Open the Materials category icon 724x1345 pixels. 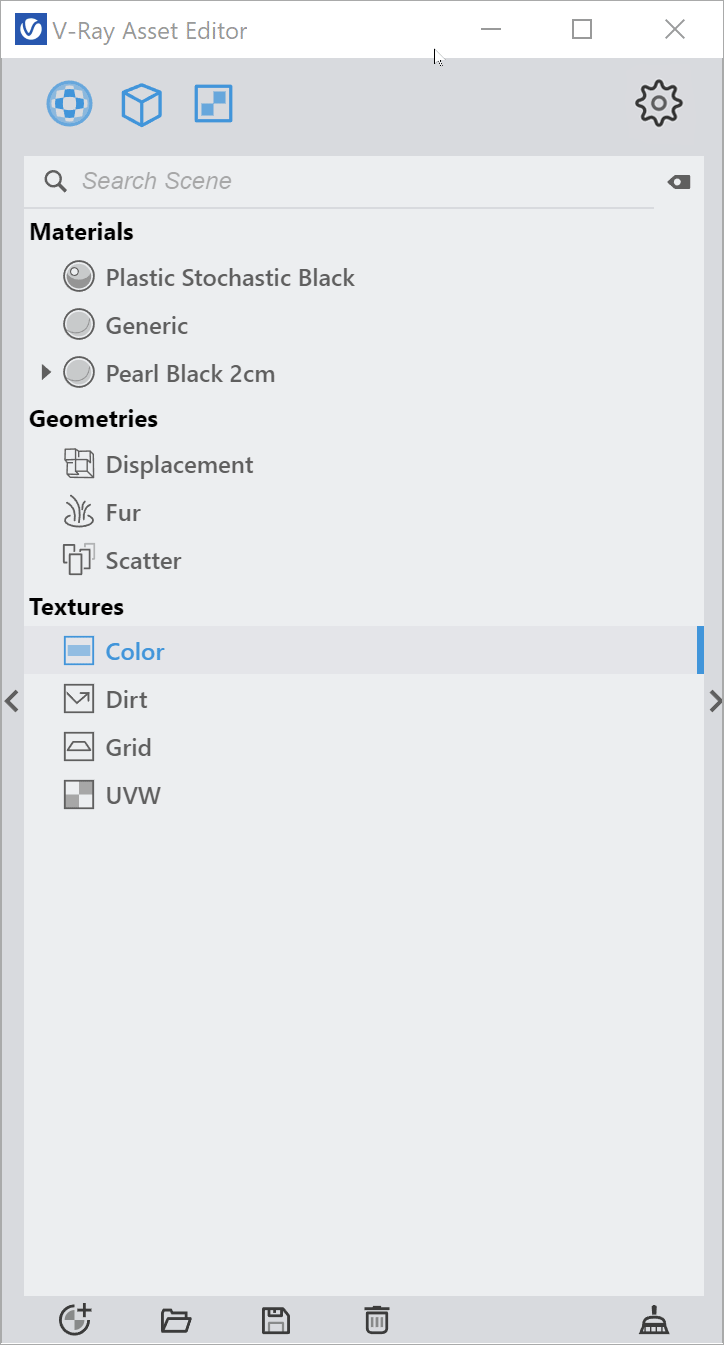[x=70, y=104]
